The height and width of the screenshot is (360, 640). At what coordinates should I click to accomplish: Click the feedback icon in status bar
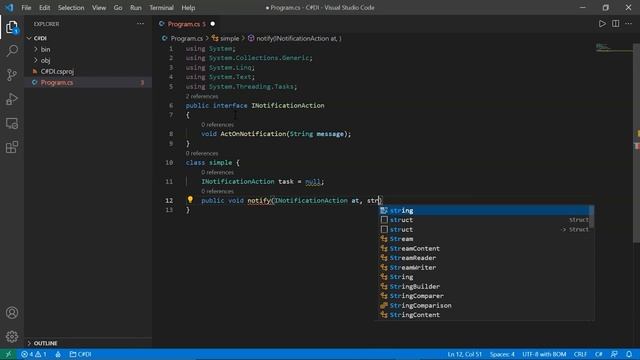coord(614,354)
